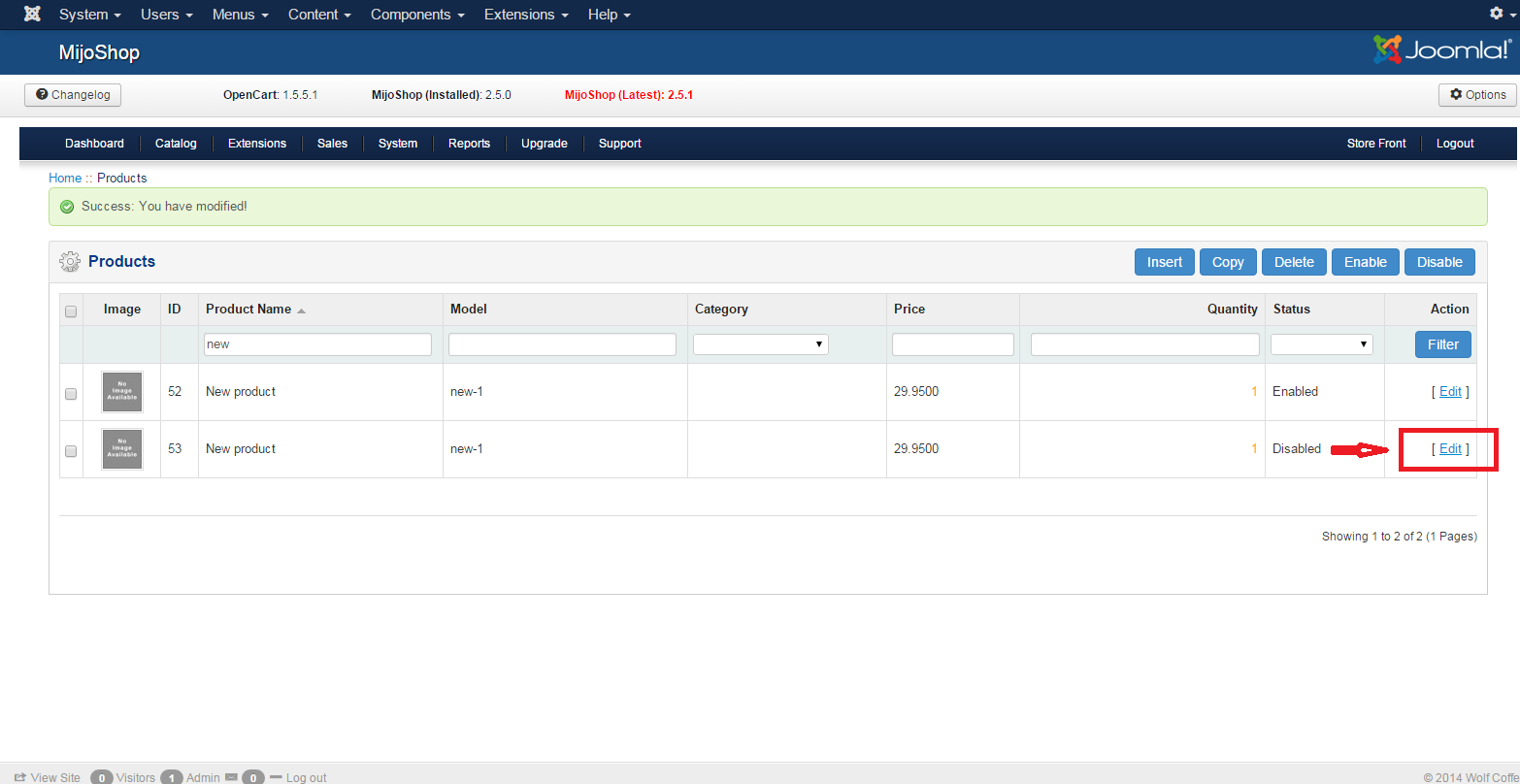Sort by Model column header

click(x=469, y=310)
